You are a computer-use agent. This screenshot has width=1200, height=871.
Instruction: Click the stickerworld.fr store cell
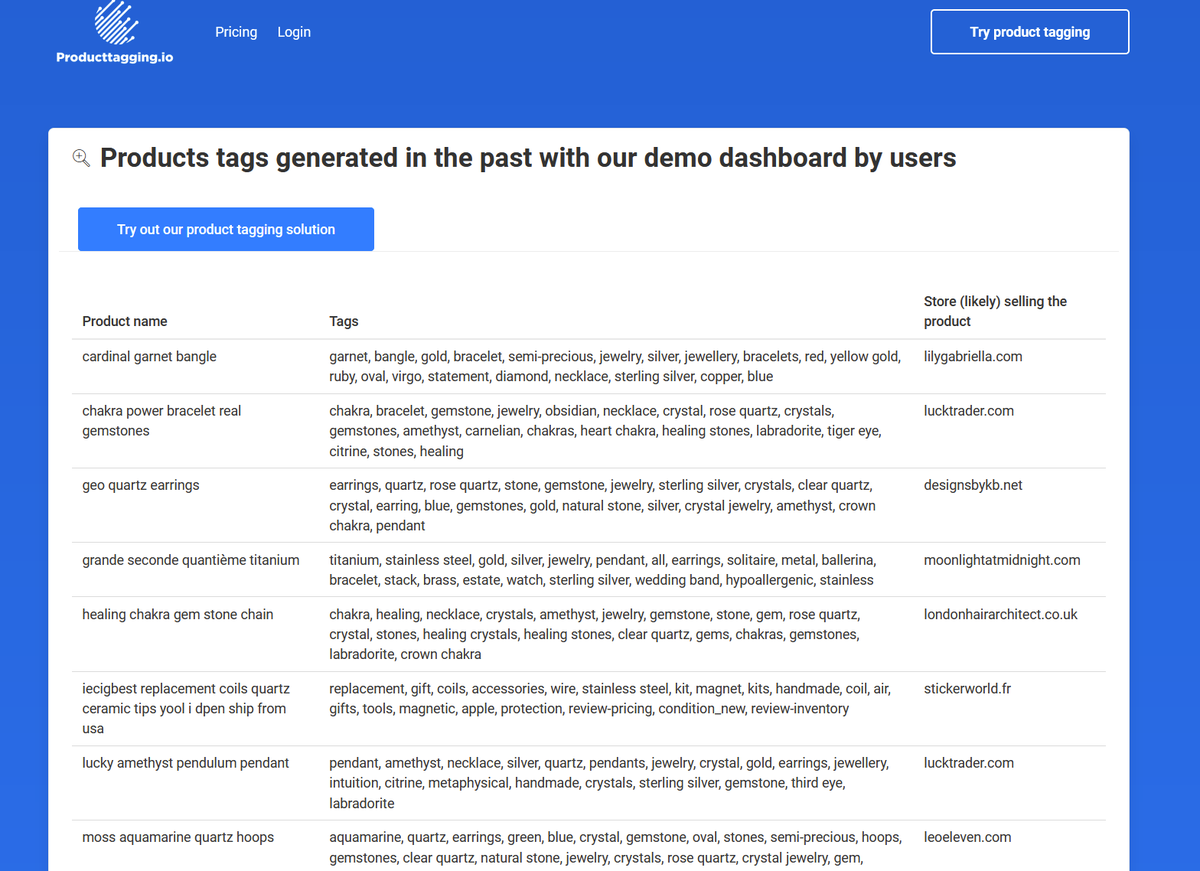point(967,688)
